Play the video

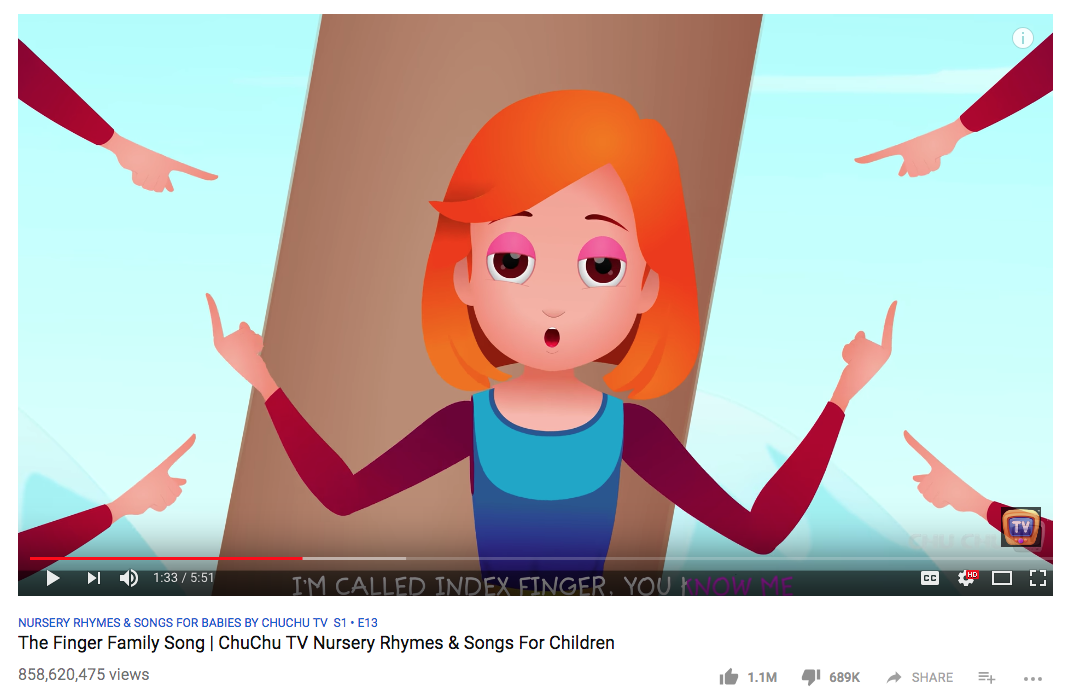click(x=53, y=578)
